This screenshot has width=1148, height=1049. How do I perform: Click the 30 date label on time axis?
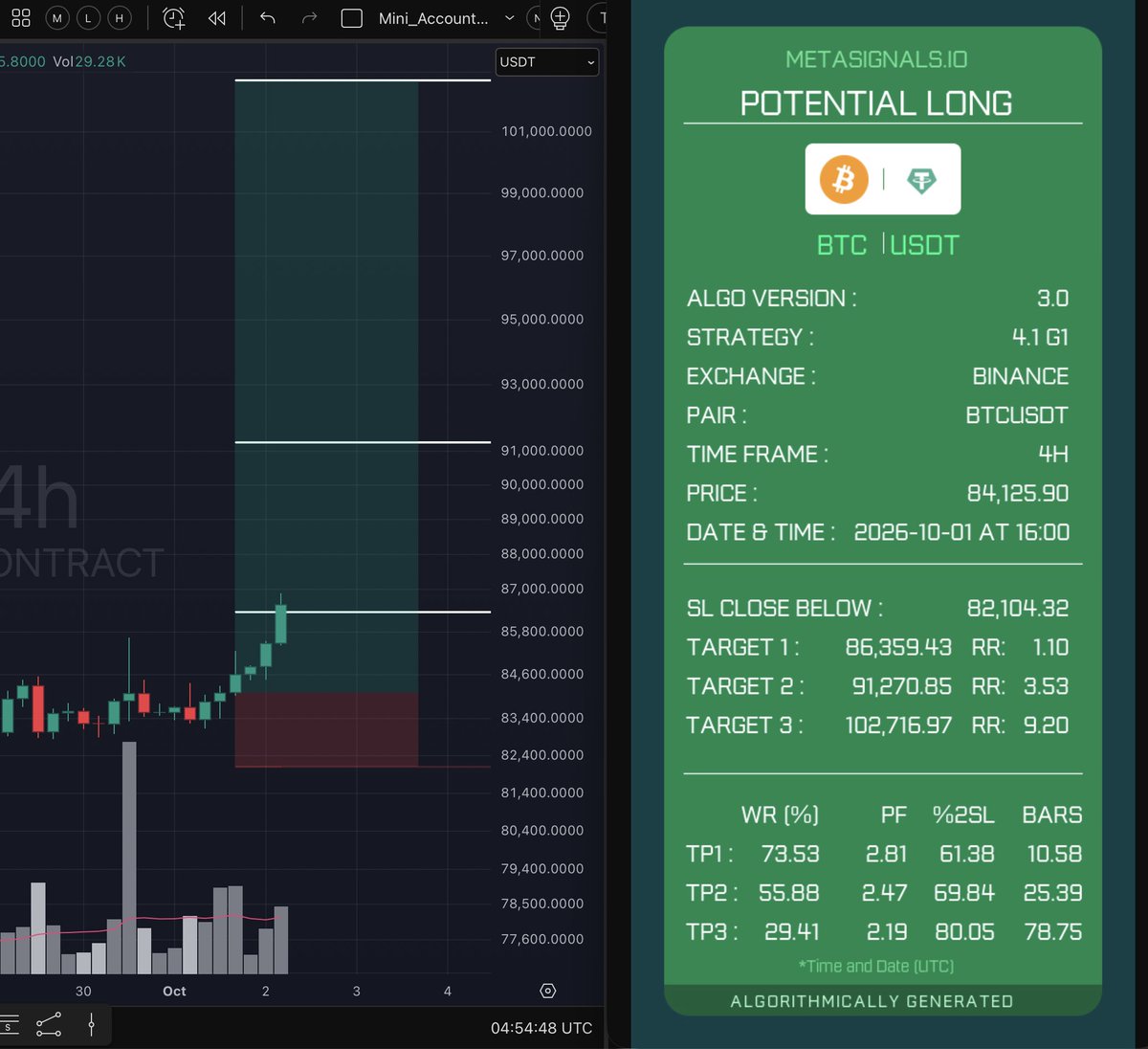tap(83, 991)
